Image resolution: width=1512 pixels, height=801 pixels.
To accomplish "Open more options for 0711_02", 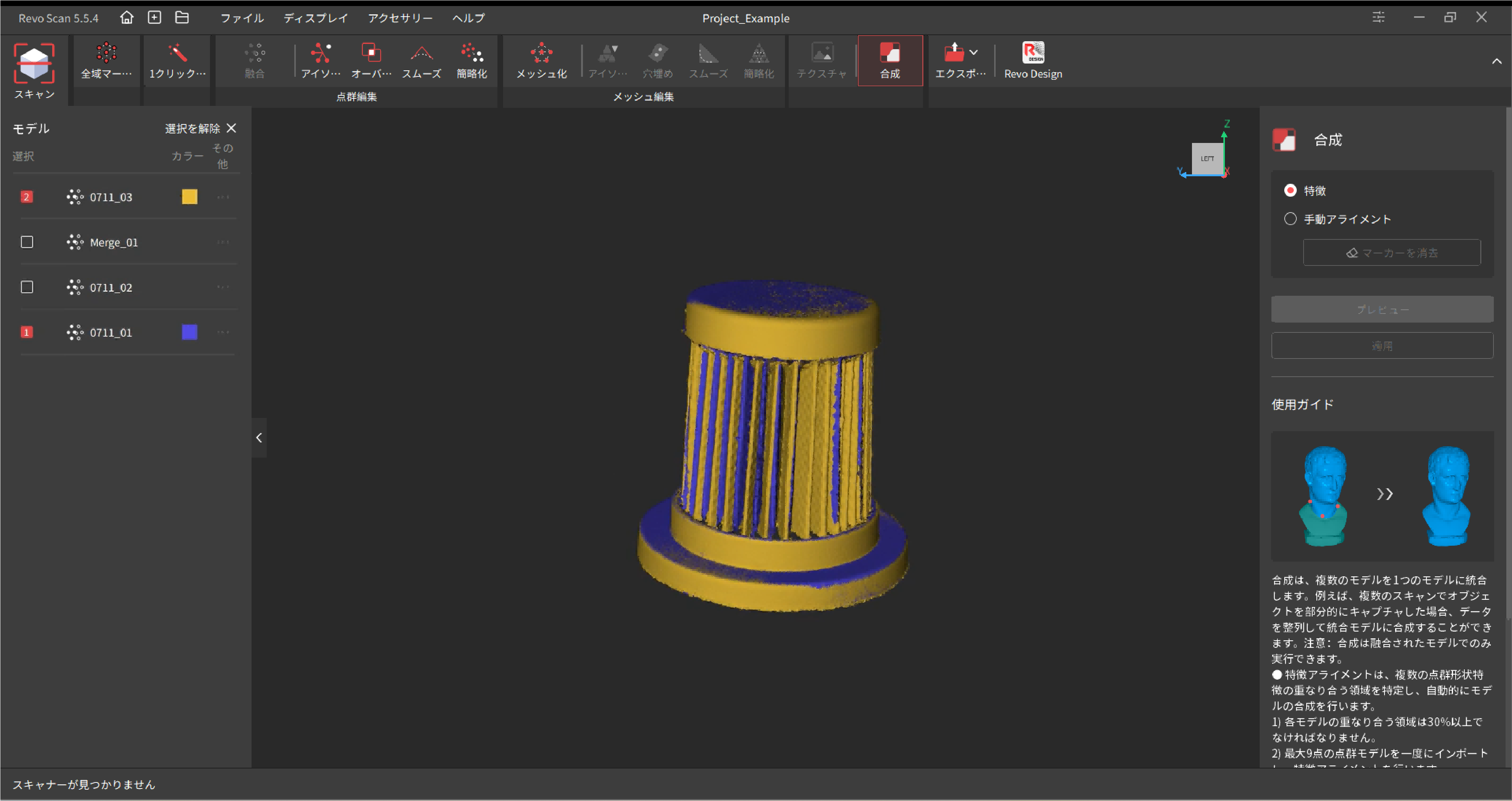I will (223, 287).
